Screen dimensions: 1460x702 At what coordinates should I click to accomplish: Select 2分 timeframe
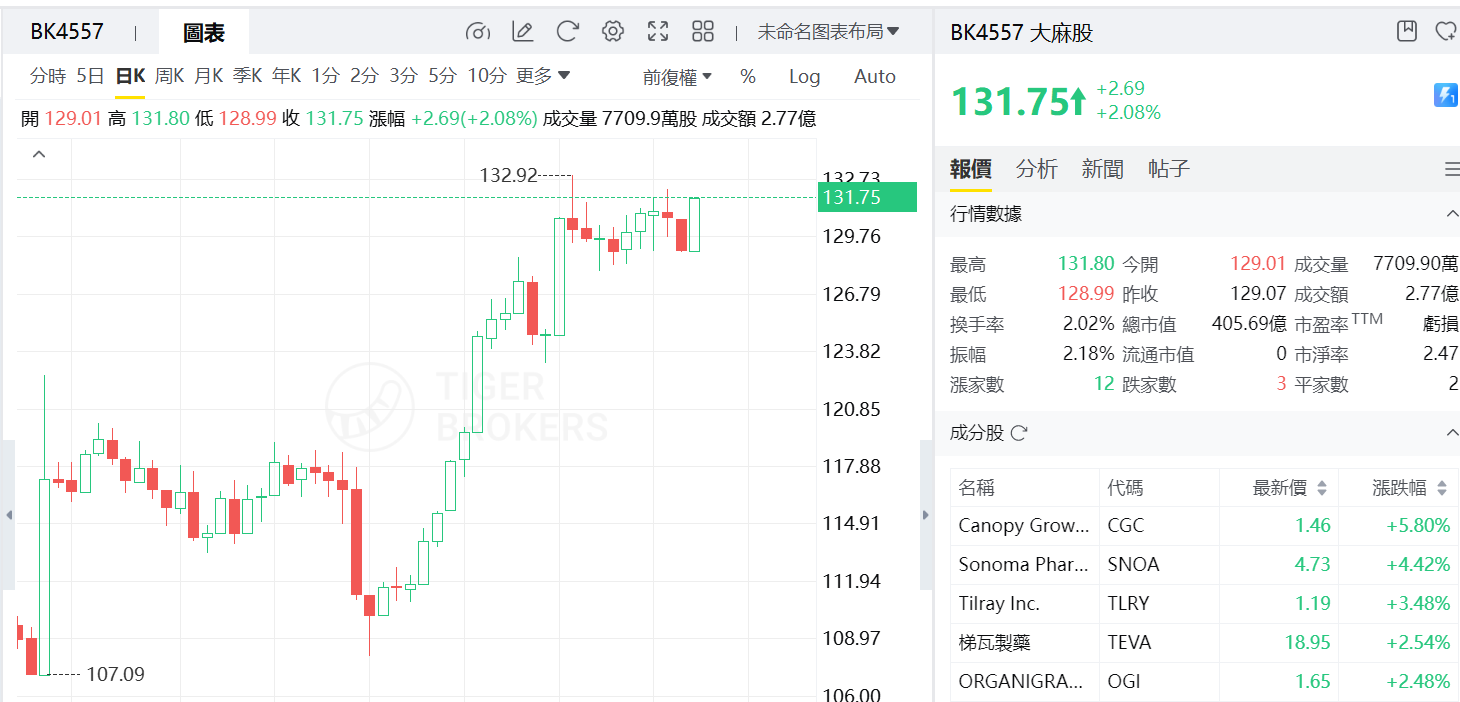365,76
